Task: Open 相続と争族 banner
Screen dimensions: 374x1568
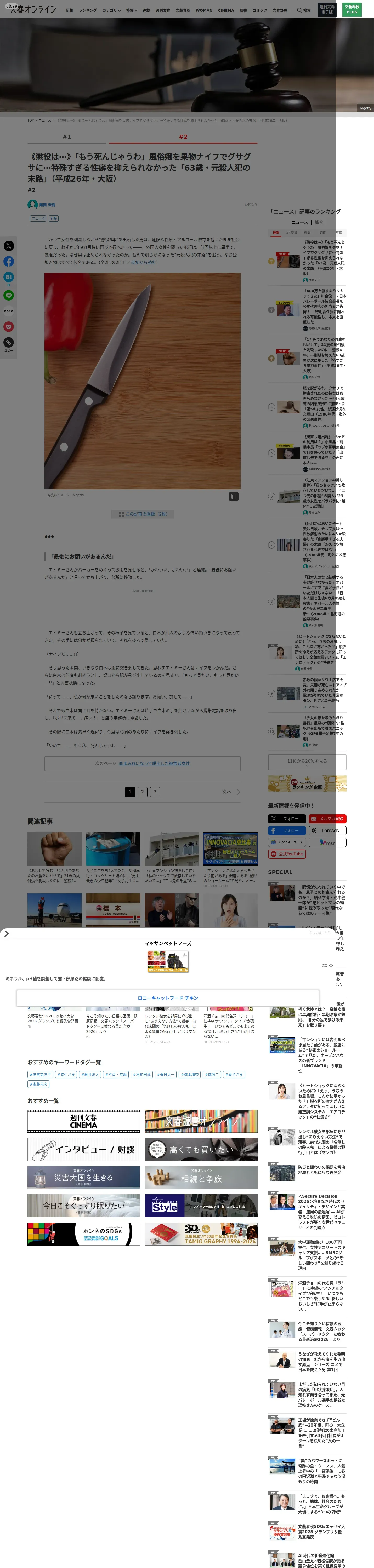Action: (x=201, y=1177)
